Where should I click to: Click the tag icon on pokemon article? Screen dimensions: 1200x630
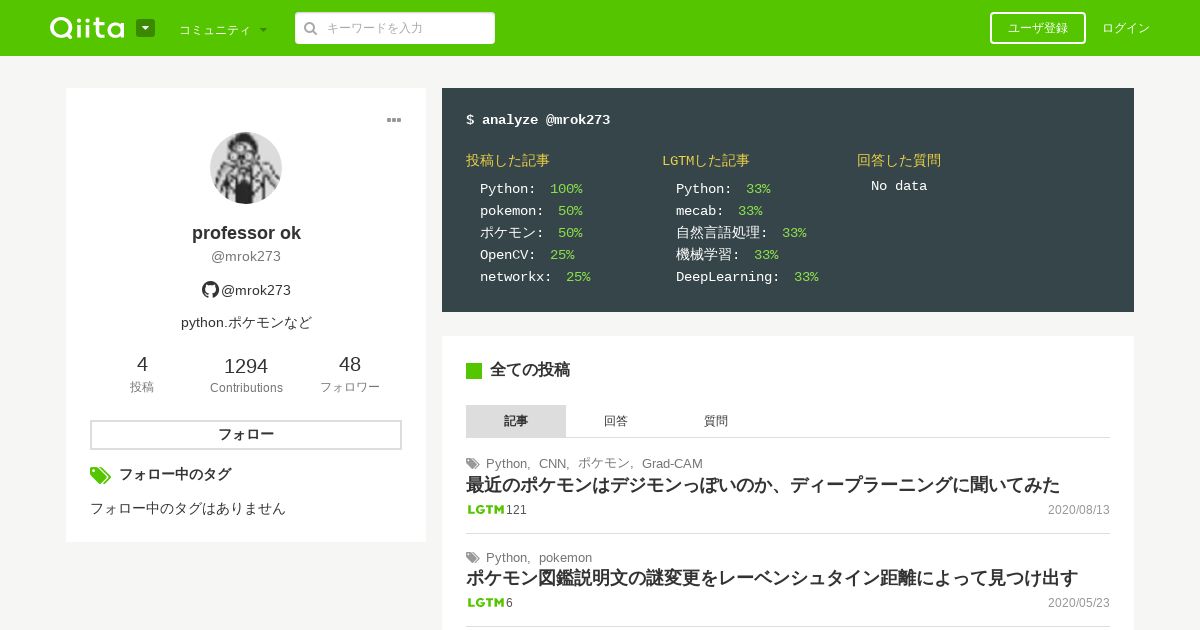point(473,558)
